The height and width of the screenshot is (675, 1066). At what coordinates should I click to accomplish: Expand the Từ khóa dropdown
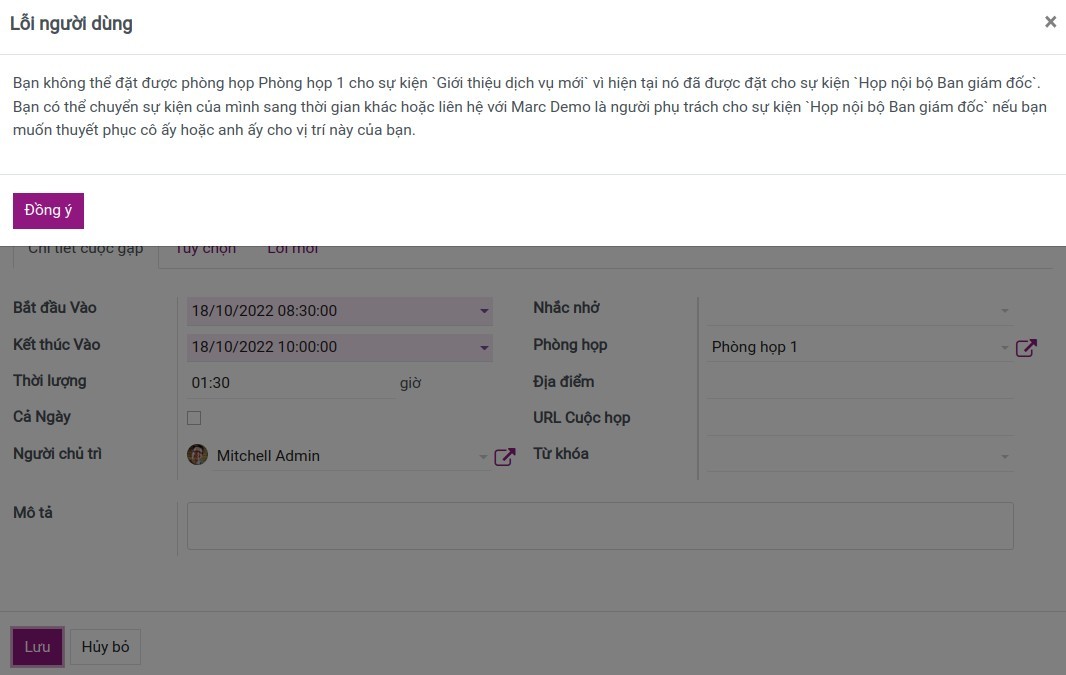(x=1004, y=457)
